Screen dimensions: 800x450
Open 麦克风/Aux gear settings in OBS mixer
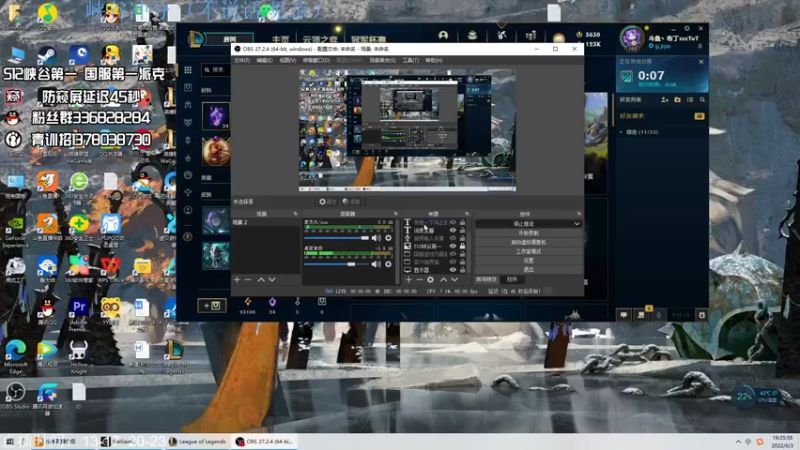coord(388,238)
